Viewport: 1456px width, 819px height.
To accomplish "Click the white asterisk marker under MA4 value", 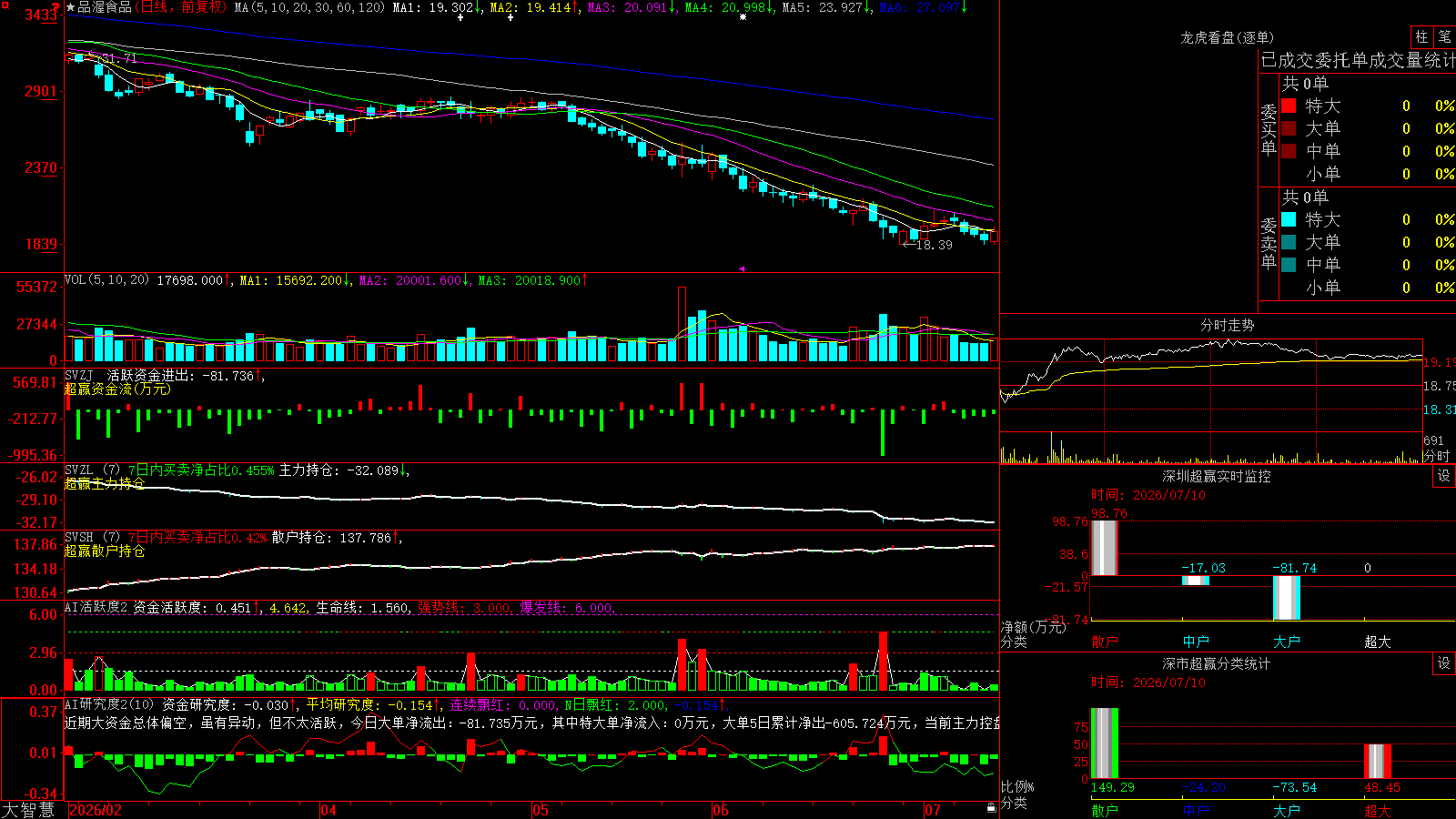I will 743,17.
